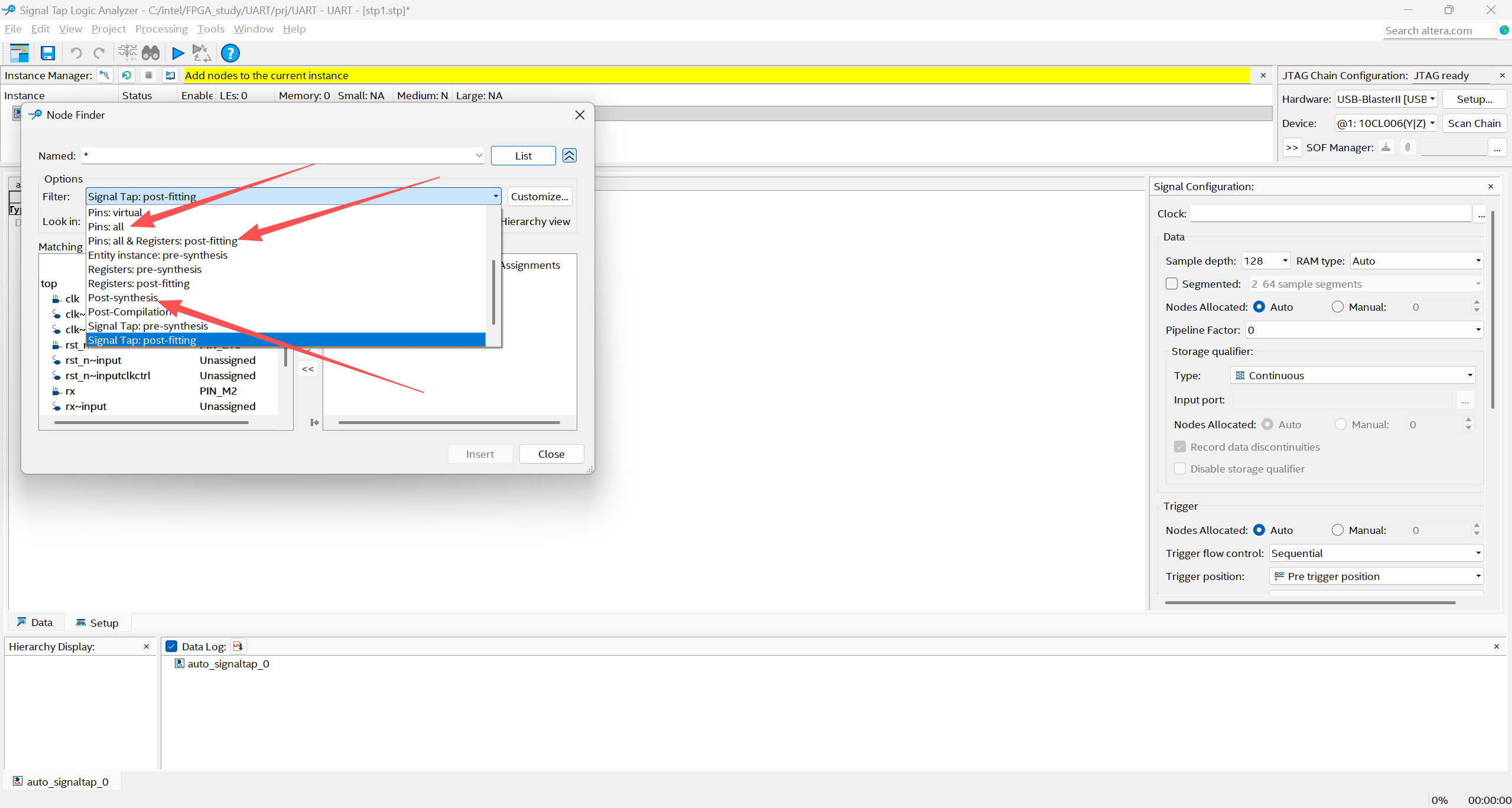This screenshot has width=1512, height=808.
Task: Open the Help icon
Action: pyautogui.click(x=230, y=53)
